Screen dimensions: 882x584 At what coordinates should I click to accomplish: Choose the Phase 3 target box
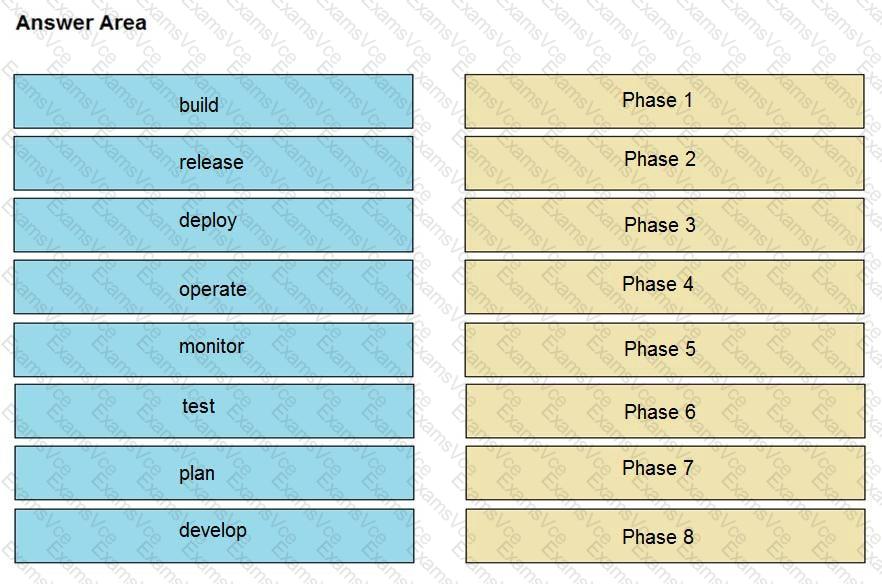pos(664,225)
